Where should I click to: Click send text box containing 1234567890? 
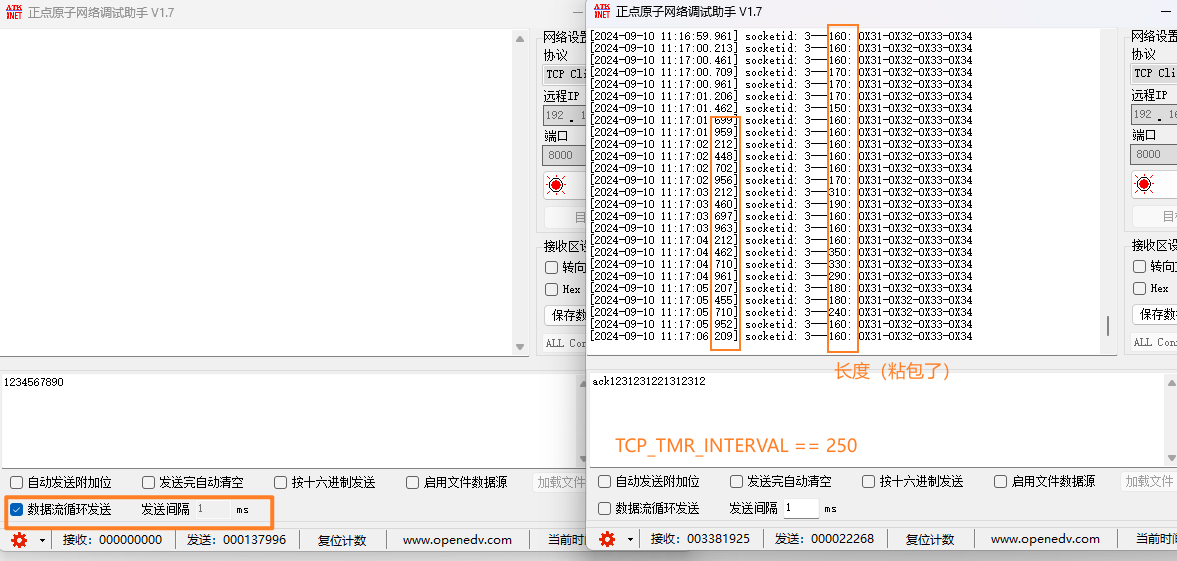288,419
